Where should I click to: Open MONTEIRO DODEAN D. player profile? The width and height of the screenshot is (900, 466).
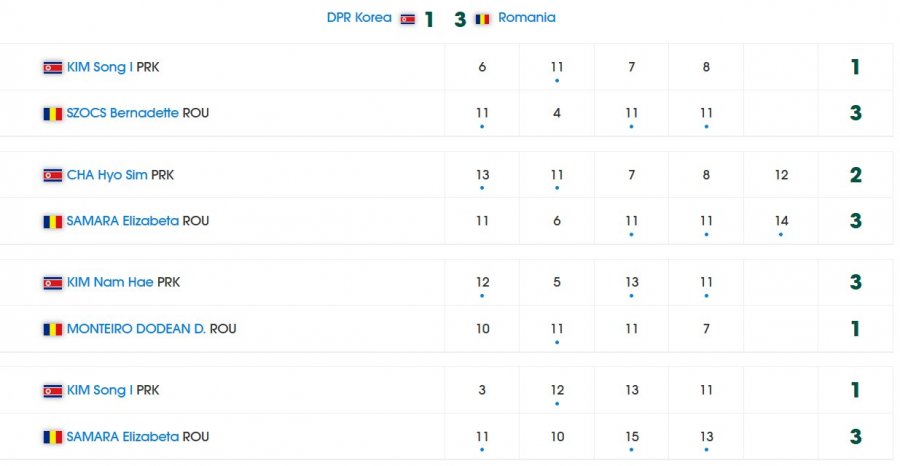coord(137,329)
